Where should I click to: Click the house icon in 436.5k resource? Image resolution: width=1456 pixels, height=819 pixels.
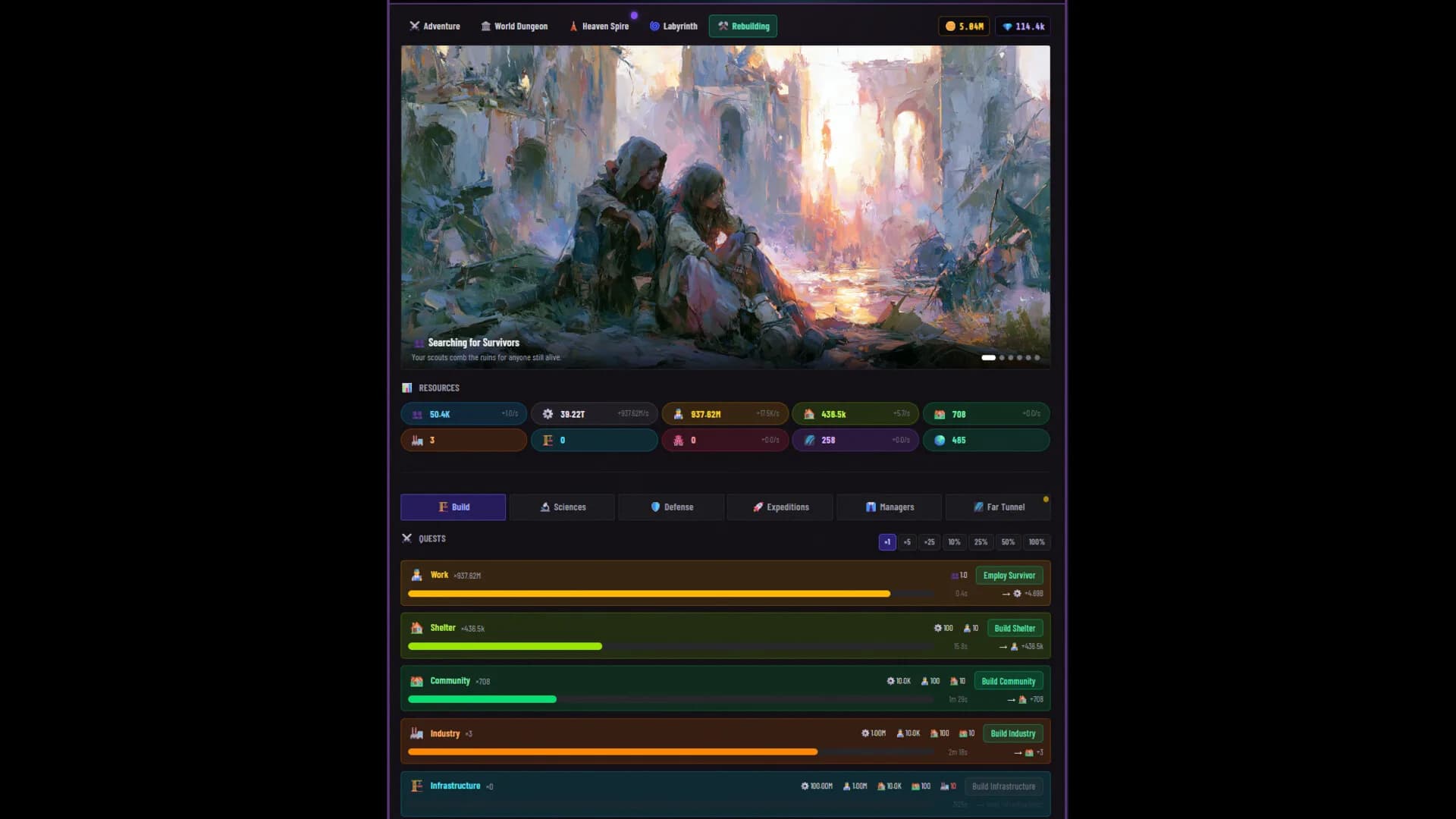pos(809,414)
